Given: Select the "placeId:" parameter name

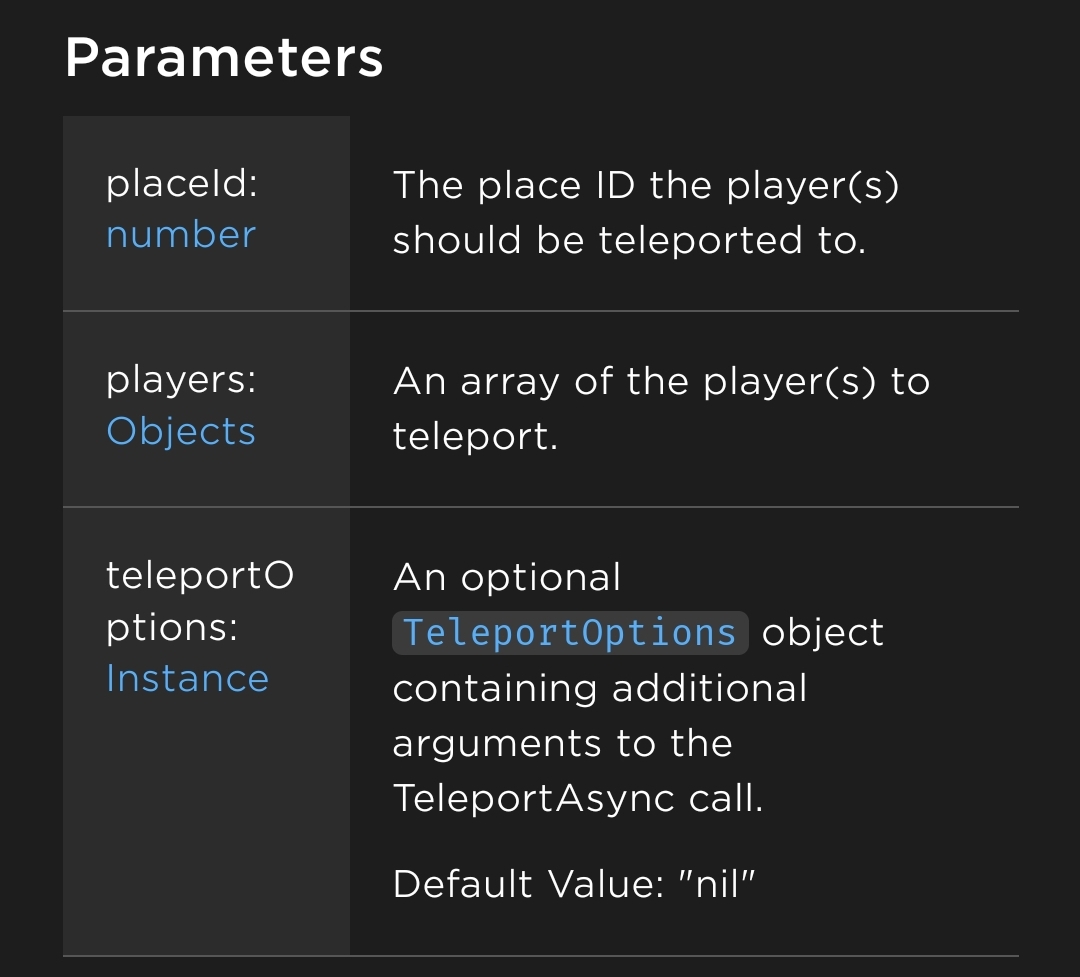Looking at the screenshot, I should pos(182,184).
